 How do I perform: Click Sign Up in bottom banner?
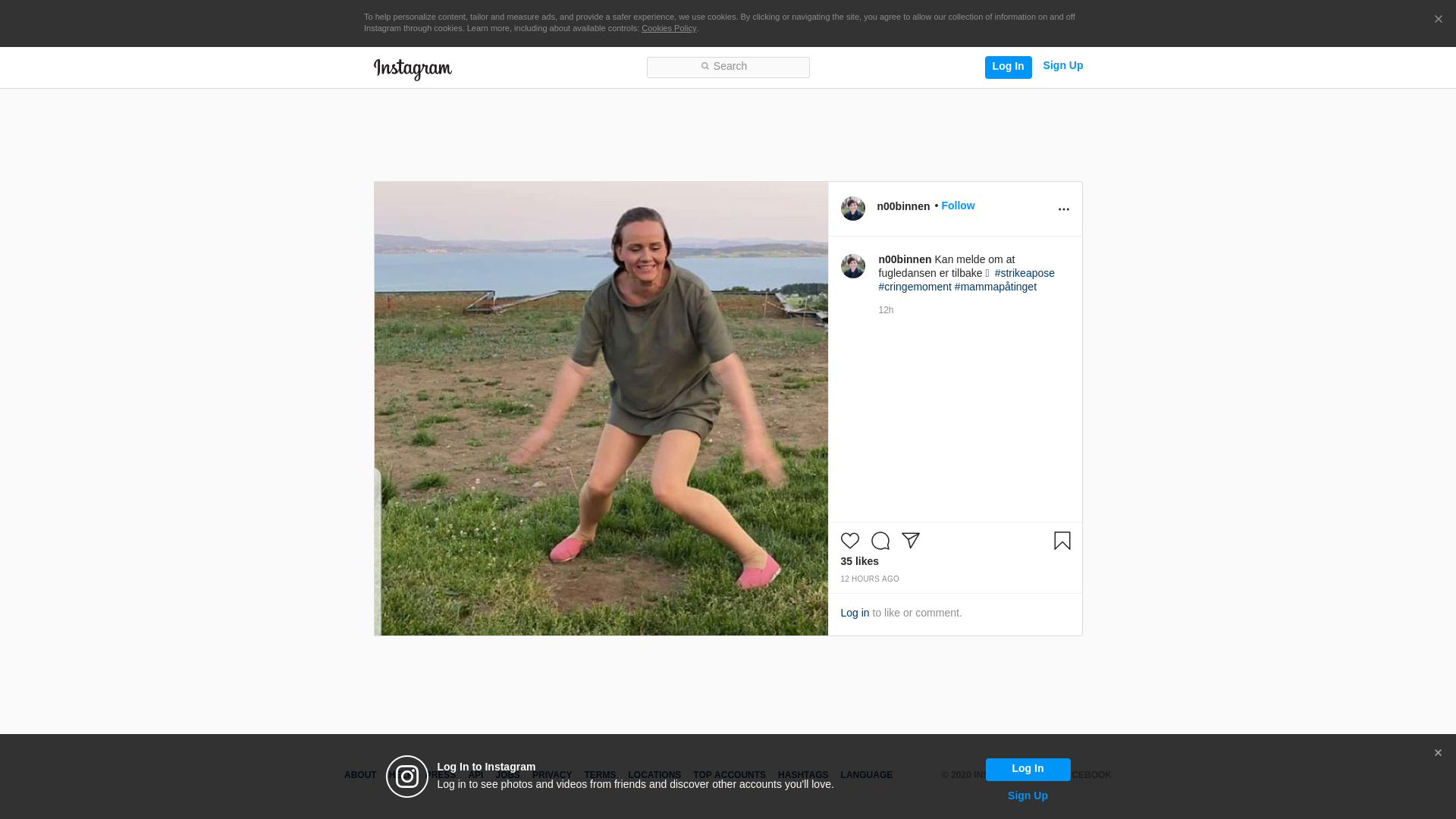[x=1028, y=795]
